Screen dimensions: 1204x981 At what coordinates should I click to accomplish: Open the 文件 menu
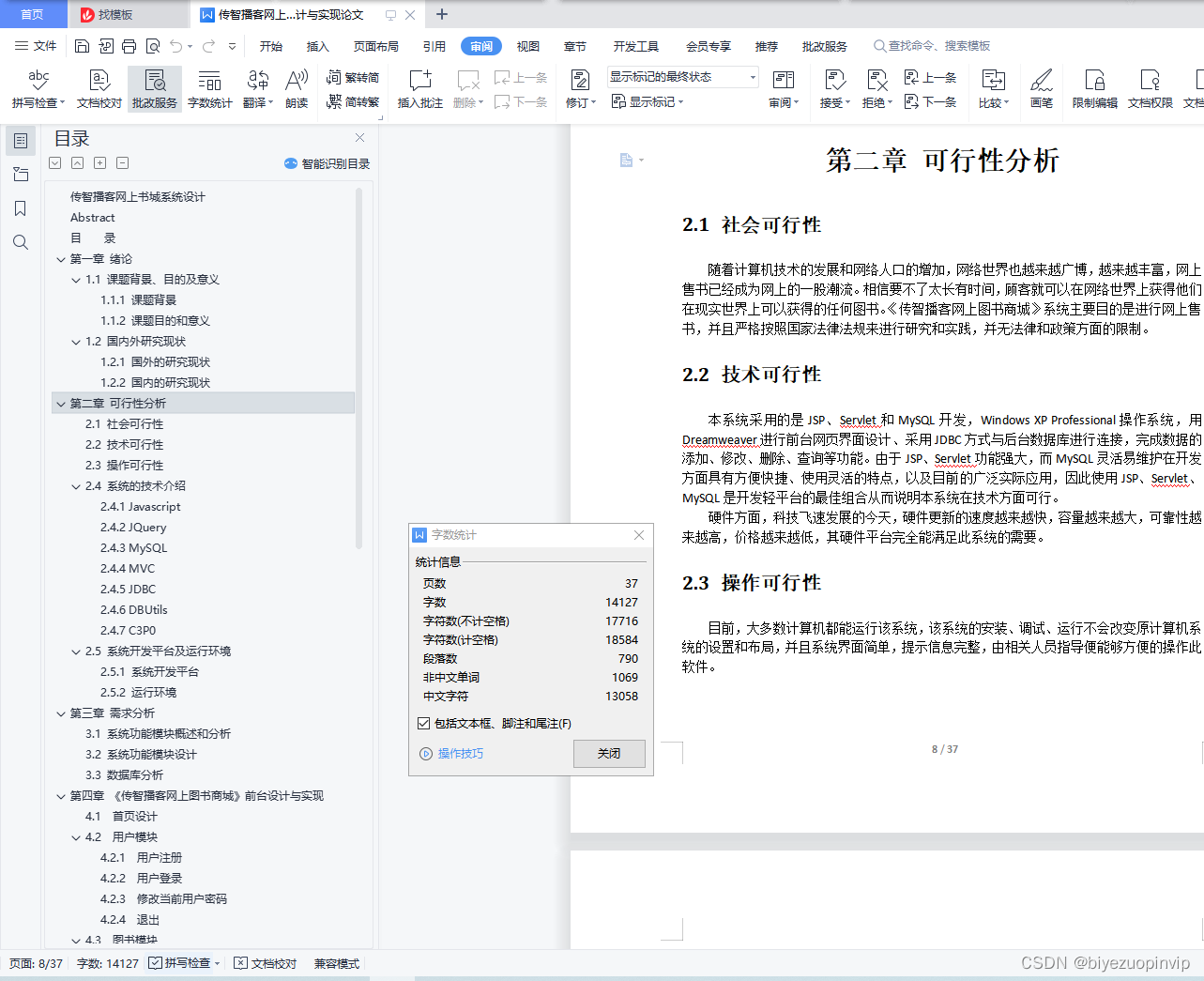pyautogui.click(x=37, y=46)
